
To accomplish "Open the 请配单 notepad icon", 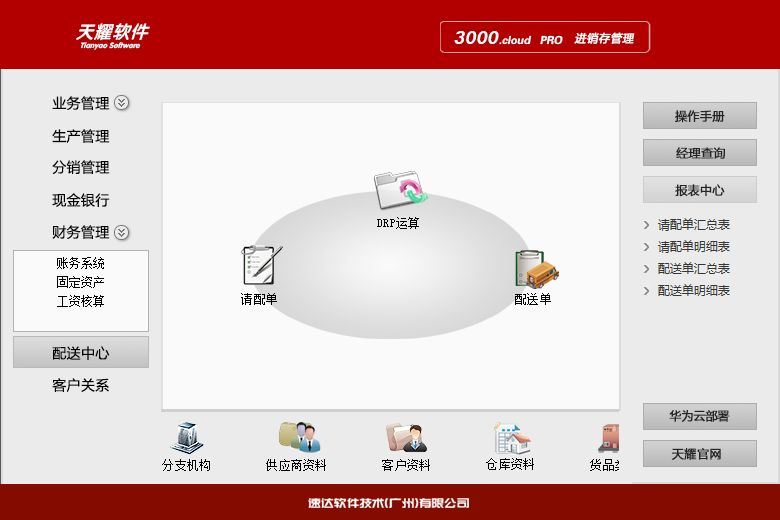I will (x=262, y=265).
